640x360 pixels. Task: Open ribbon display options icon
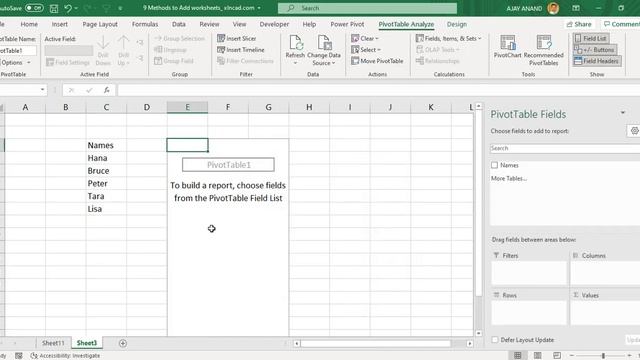coord(576,8)
